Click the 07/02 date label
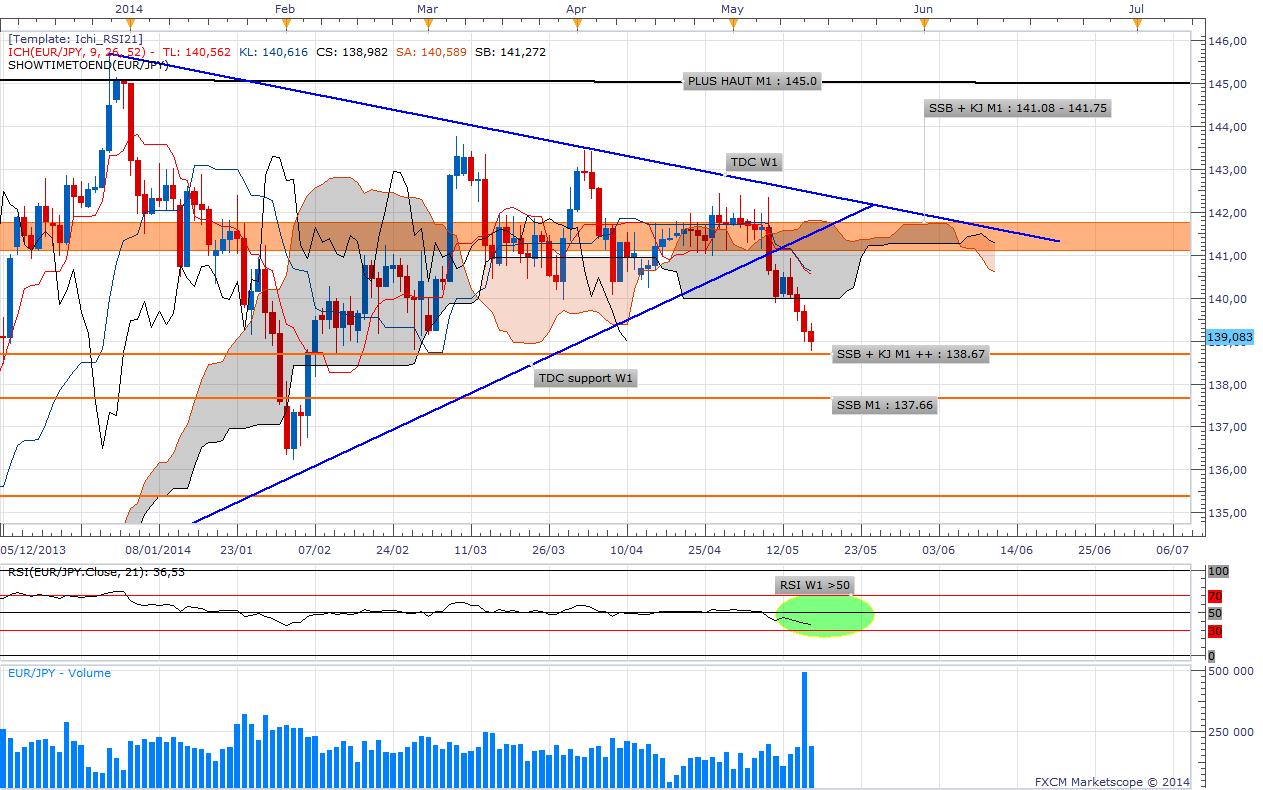Viewport: 1263px width, 790px height. pyautogui.click(x=315, y=549)
